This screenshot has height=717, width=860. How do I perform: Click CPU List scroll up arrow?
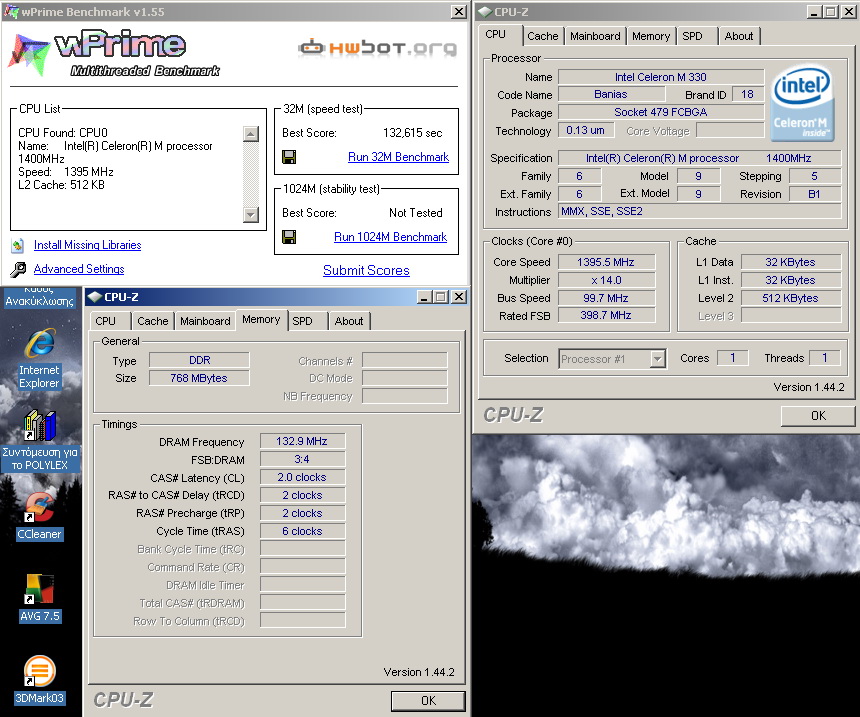251,134
